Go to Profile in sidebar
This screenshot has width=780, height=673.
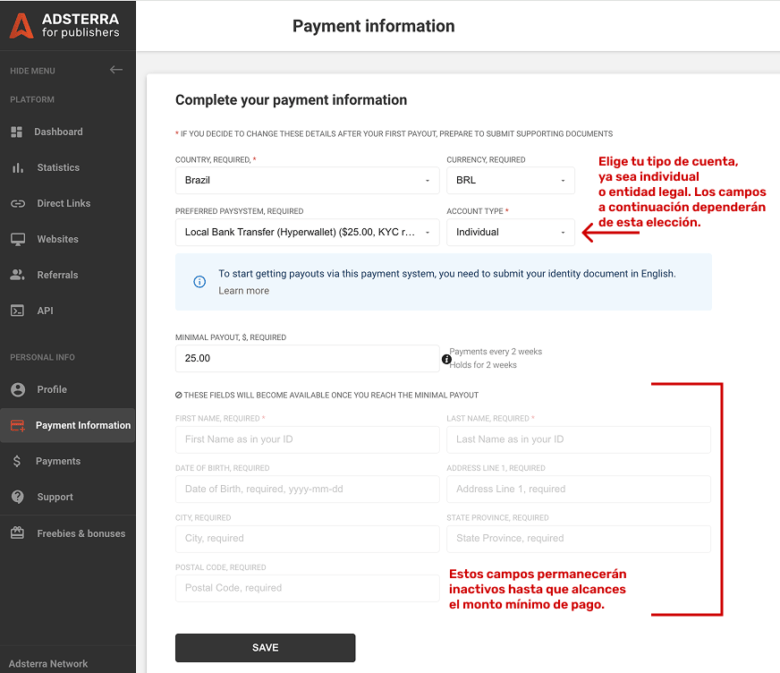(x=51, y=390)
